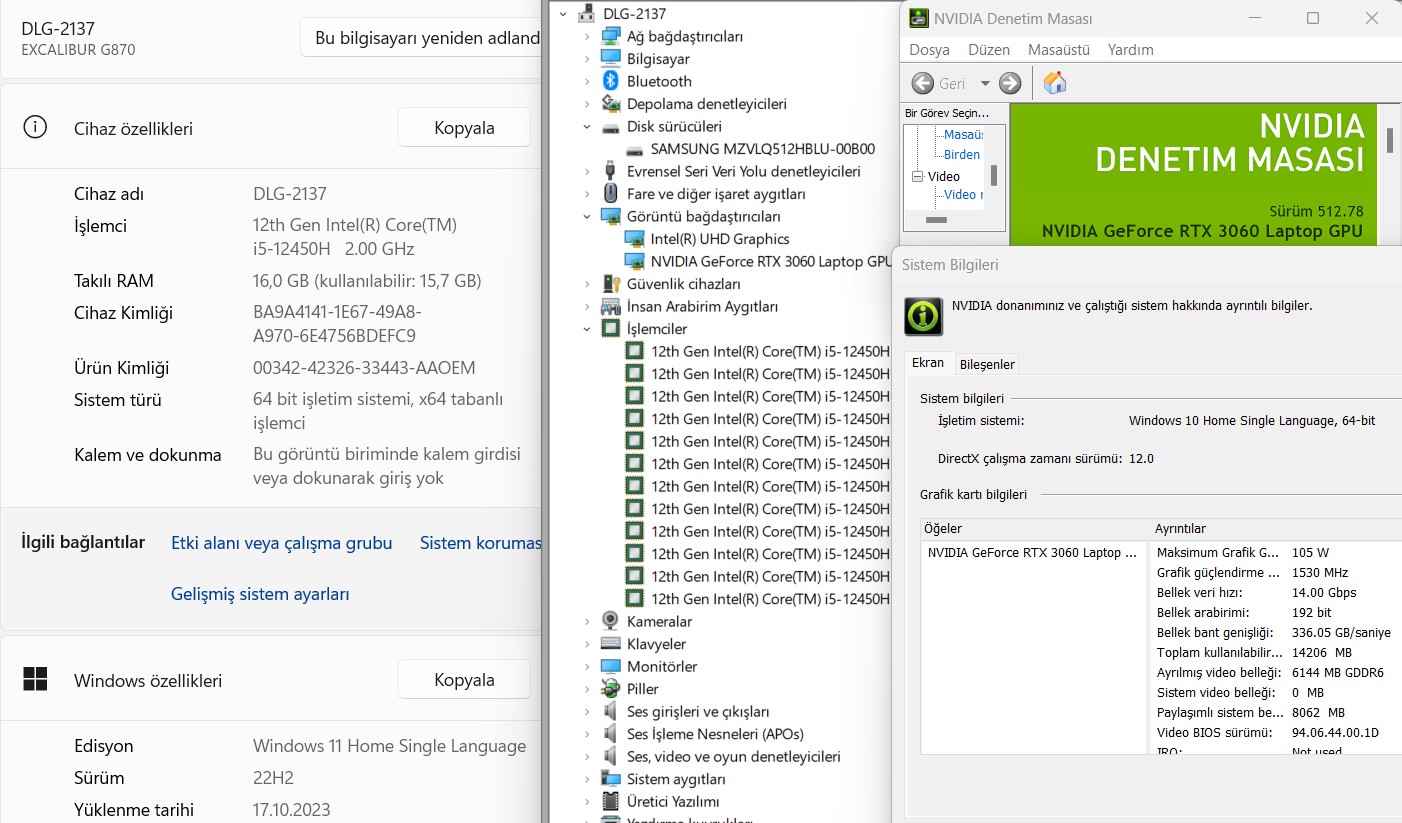
Task: Click the Maksimum Grafik 105 W row
Action: point(1276,552)
